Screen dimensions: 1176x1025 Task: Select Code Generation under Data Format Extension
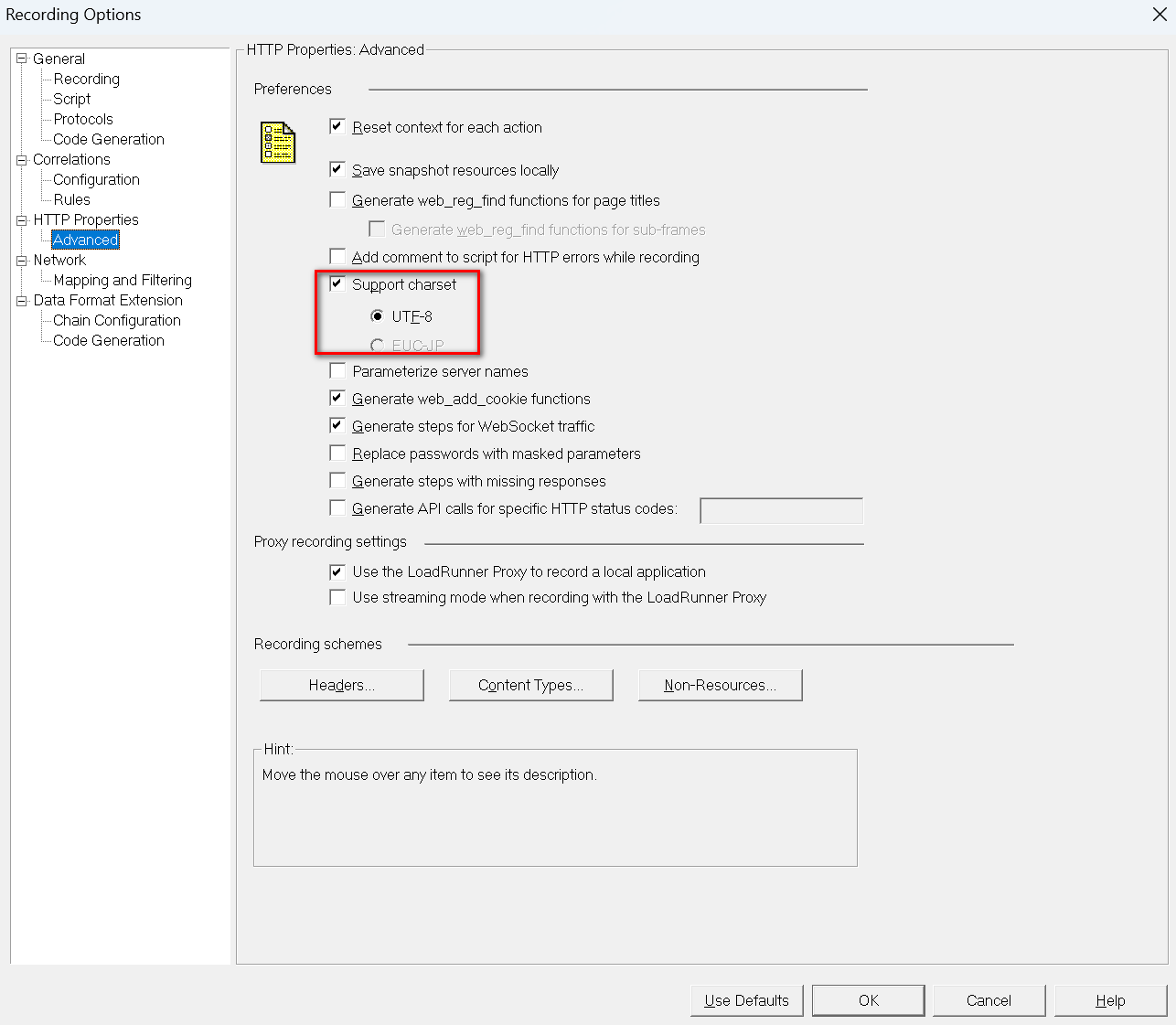[109, 340]
